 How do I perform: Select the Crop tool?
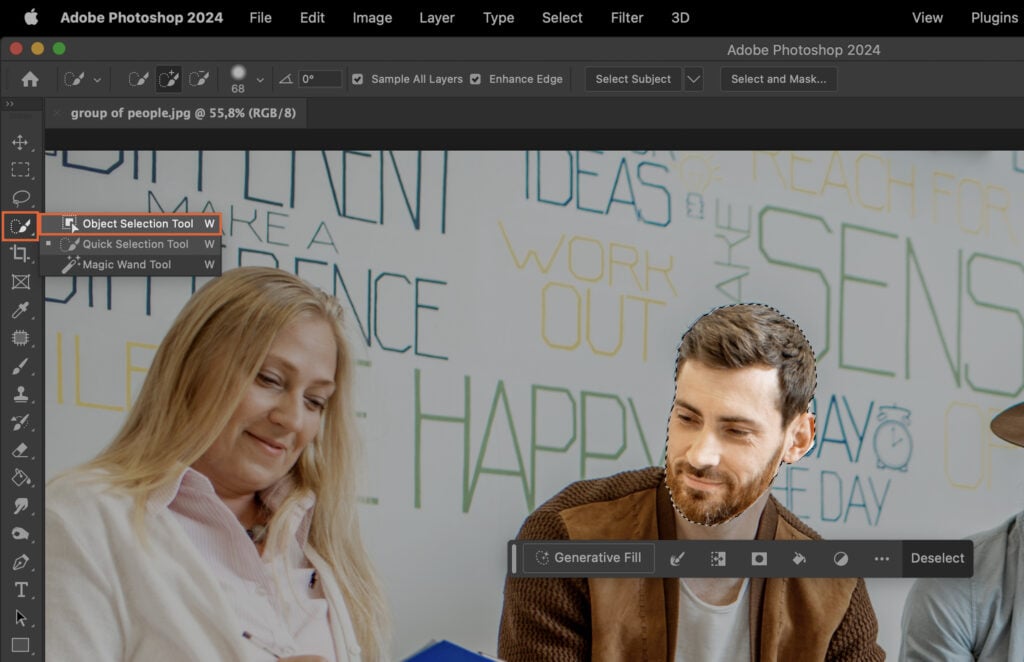point(22,253)
